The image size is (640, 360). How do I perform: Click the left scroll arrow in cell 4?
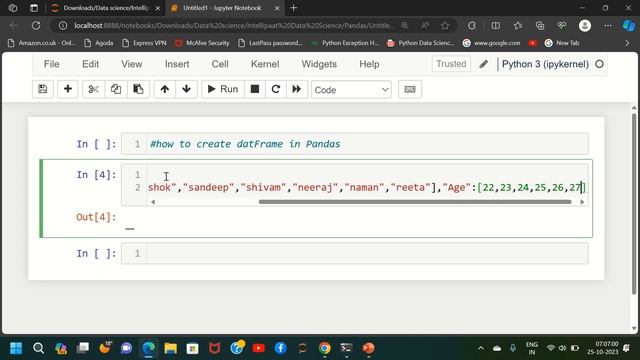pos(153,202)
